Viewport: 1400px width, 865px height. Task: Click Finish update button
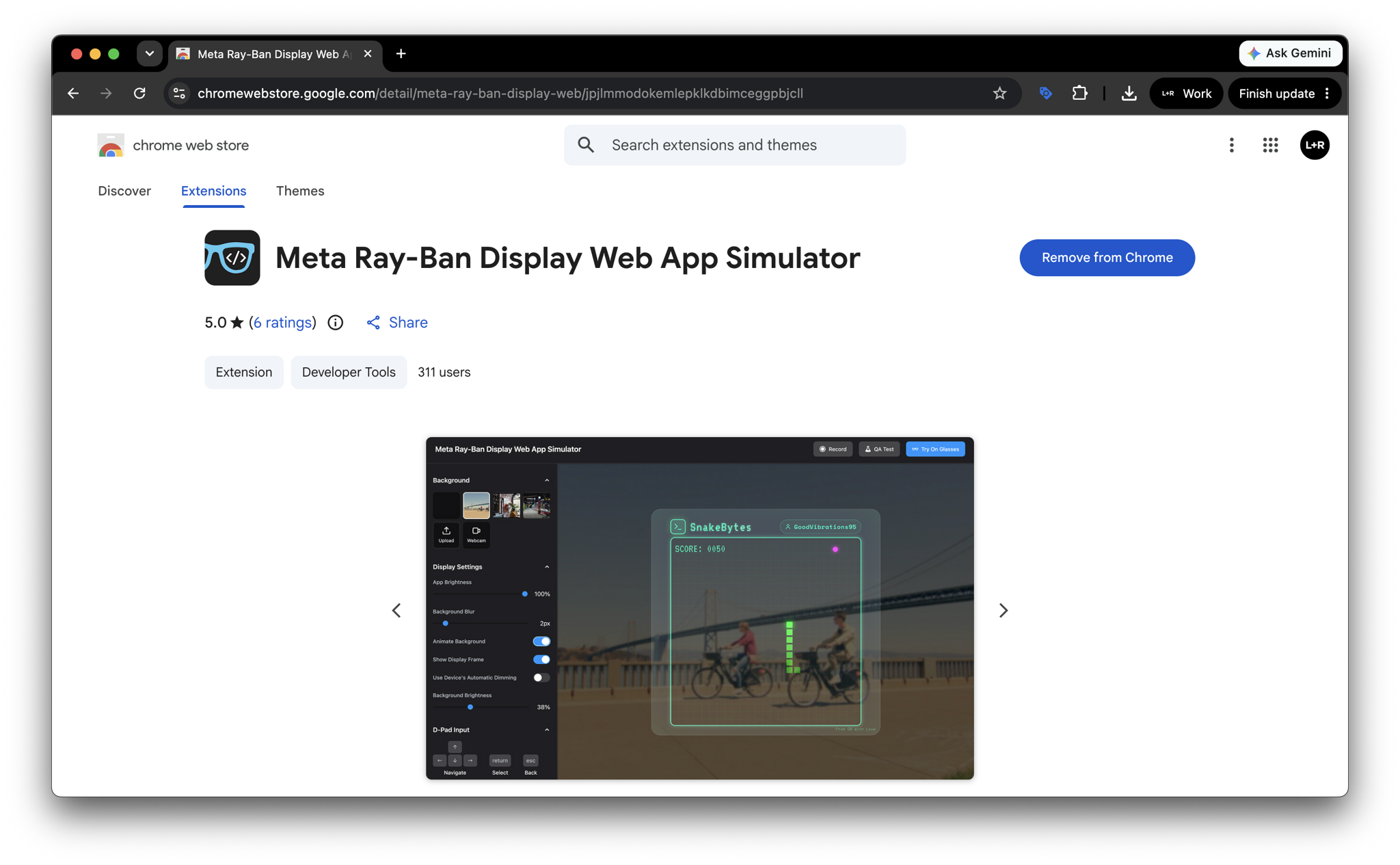pos(1276,93)
